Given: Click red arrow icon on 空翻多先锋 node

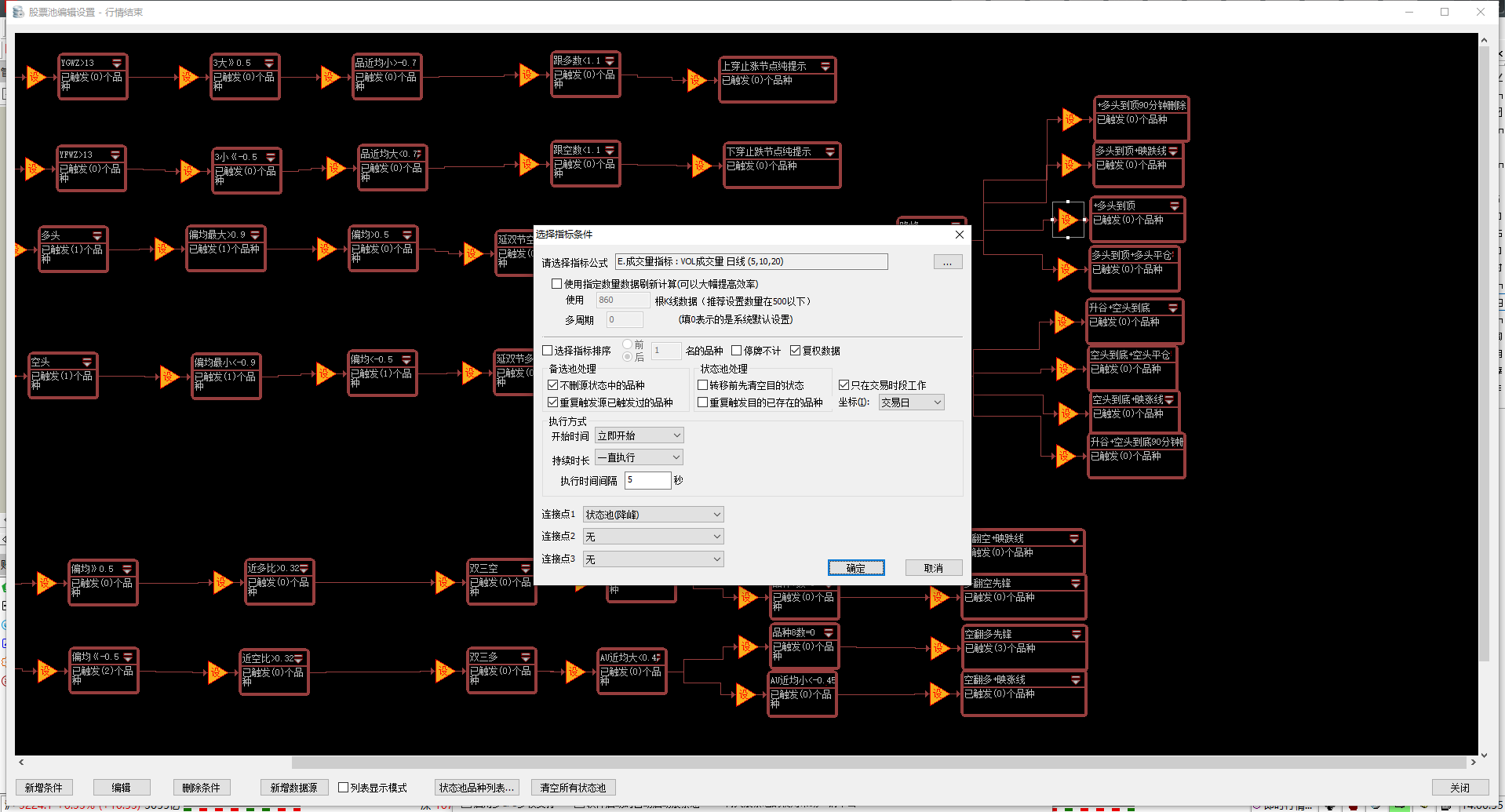Looking at the screenshot, I should point(1076,634).
